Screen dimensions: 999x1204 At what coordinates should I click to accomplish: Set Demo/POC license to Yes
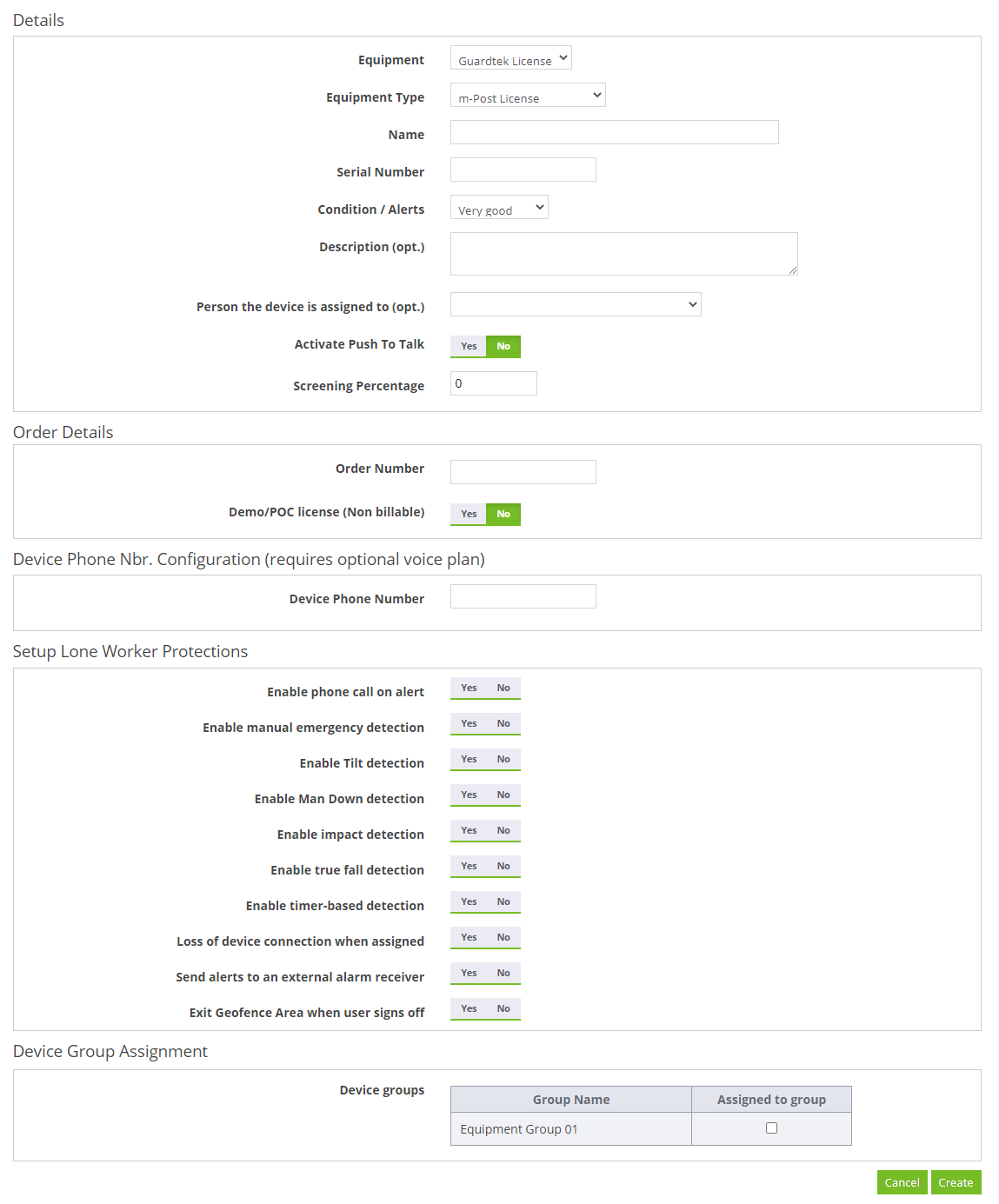[469, 514]
